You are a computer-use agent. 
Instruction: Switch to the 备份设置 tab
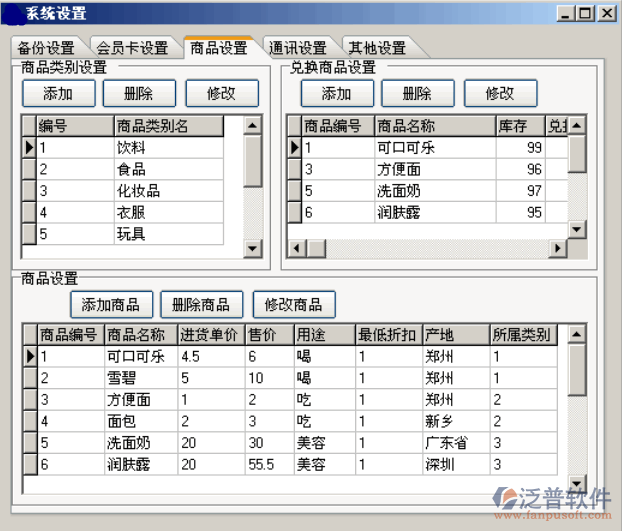pos(46,48)
